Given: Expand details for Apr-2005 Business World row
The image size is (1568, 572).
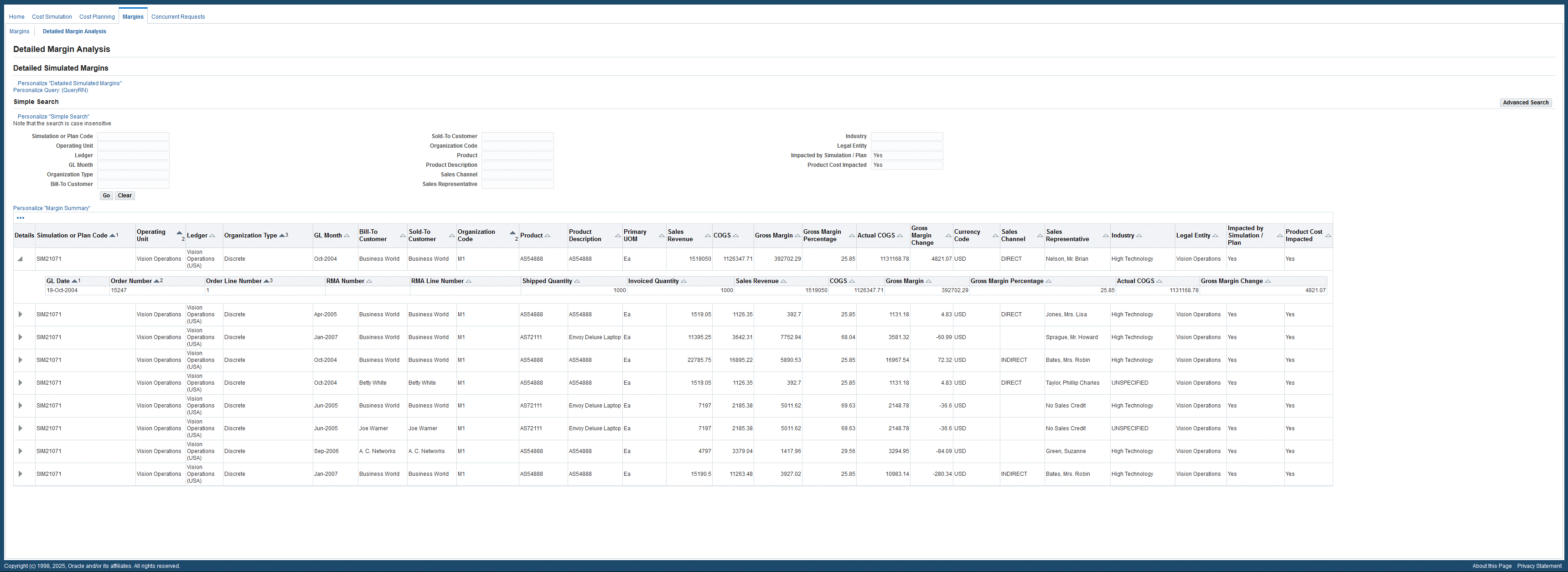Looking at the screenshot, I should click(x=20, y=314).
